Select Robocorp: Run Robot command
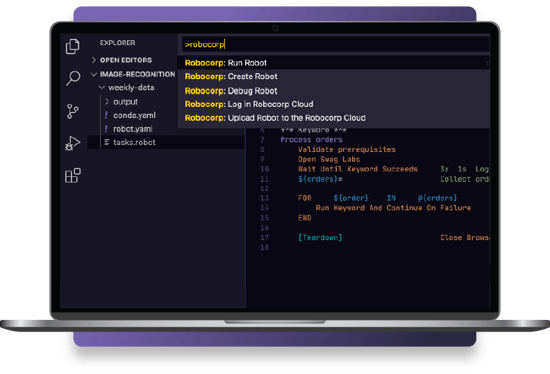This screenshot has width=550, height=374. [333, 63]
